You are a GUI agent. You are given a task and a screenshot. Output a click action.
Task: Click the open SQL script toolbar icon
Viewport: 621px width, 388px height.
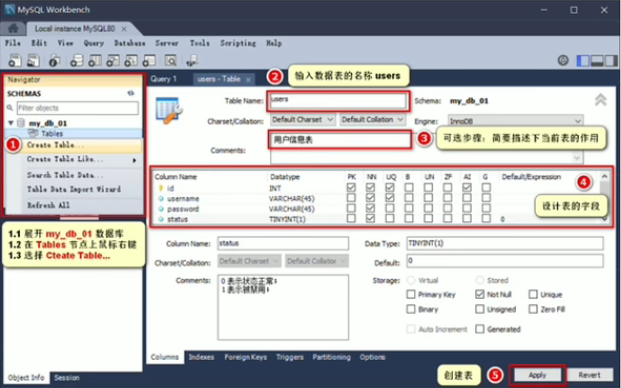coord(33,60)
